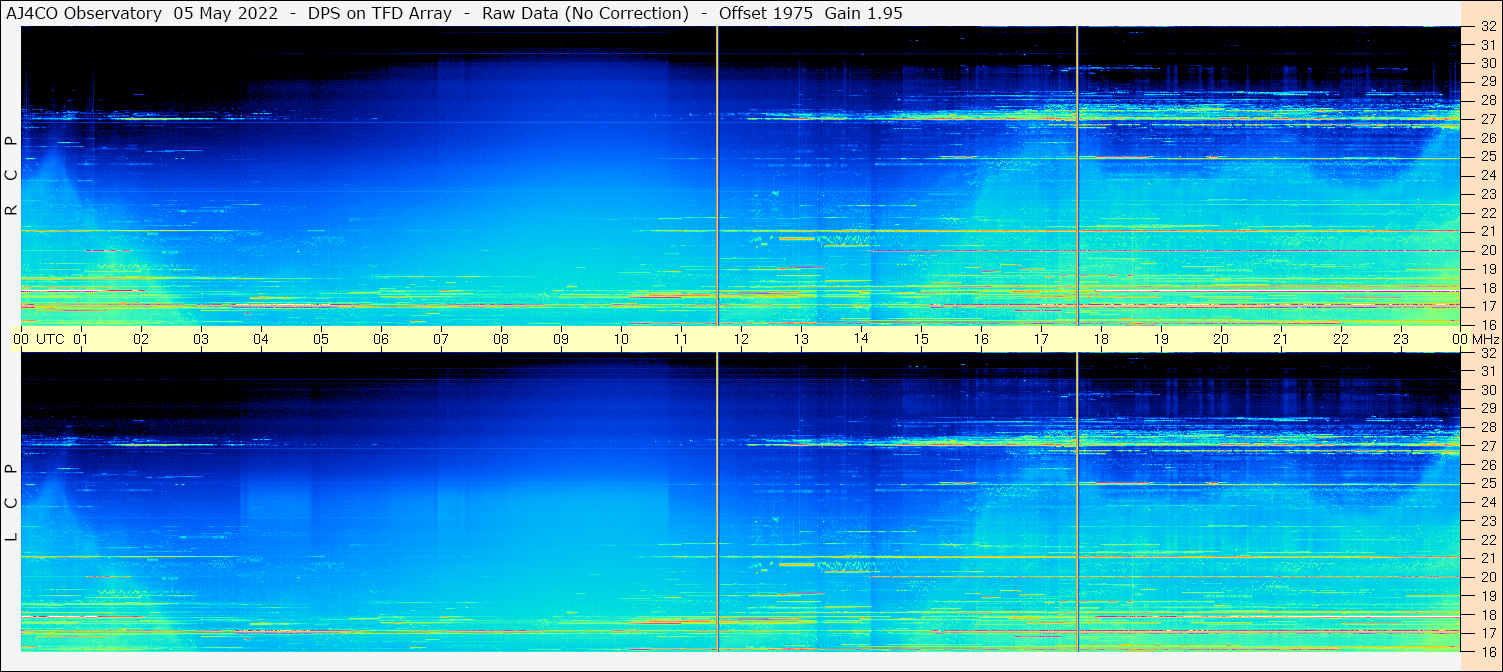The image size is (1503, 672).
Task: Click "25" MHz tick of upper RCP panel
Action: coord(1487,157)
